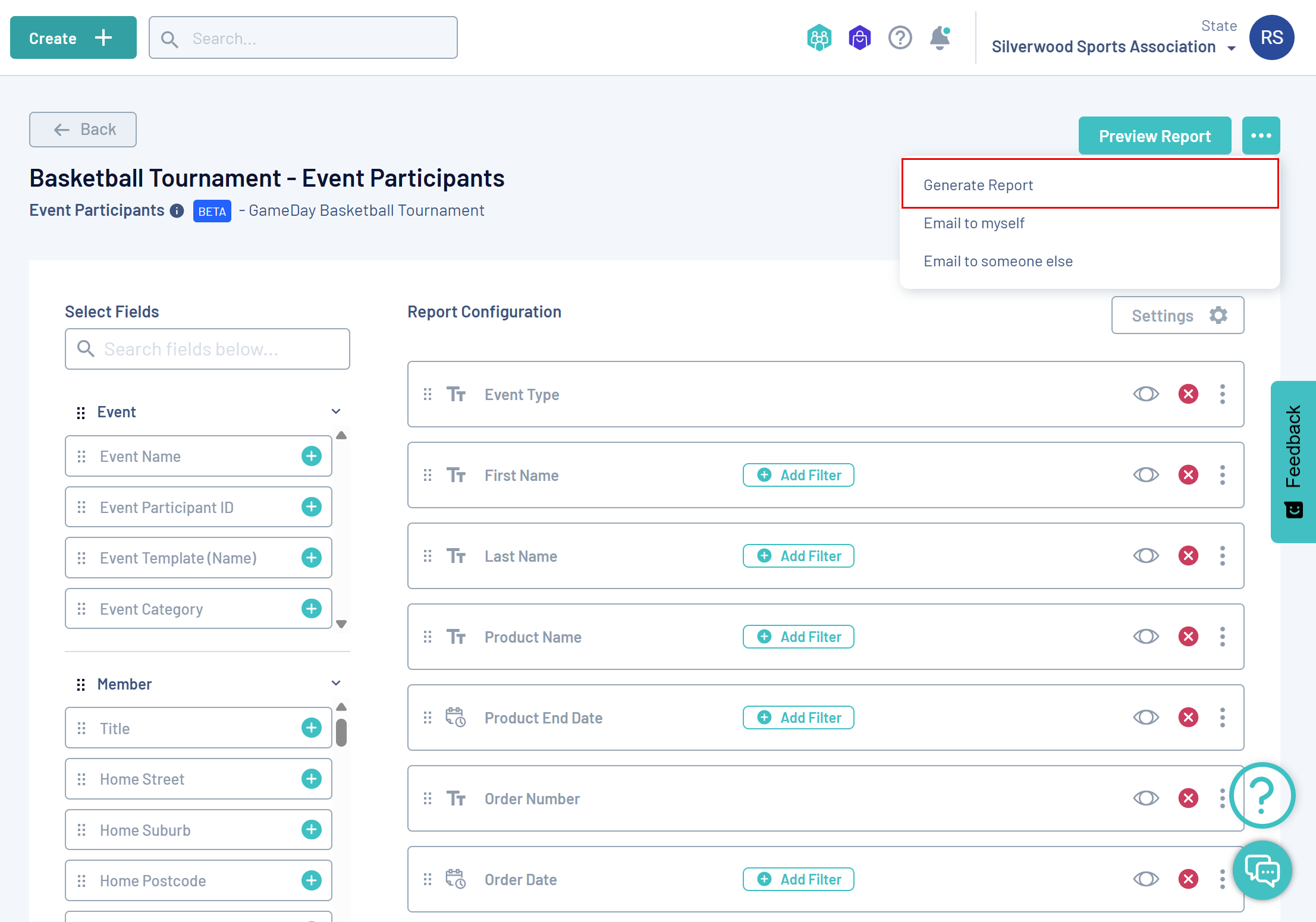1316x922 pixels.
Task: Collapse the Event fields group
Action: [x=335, y=412]
